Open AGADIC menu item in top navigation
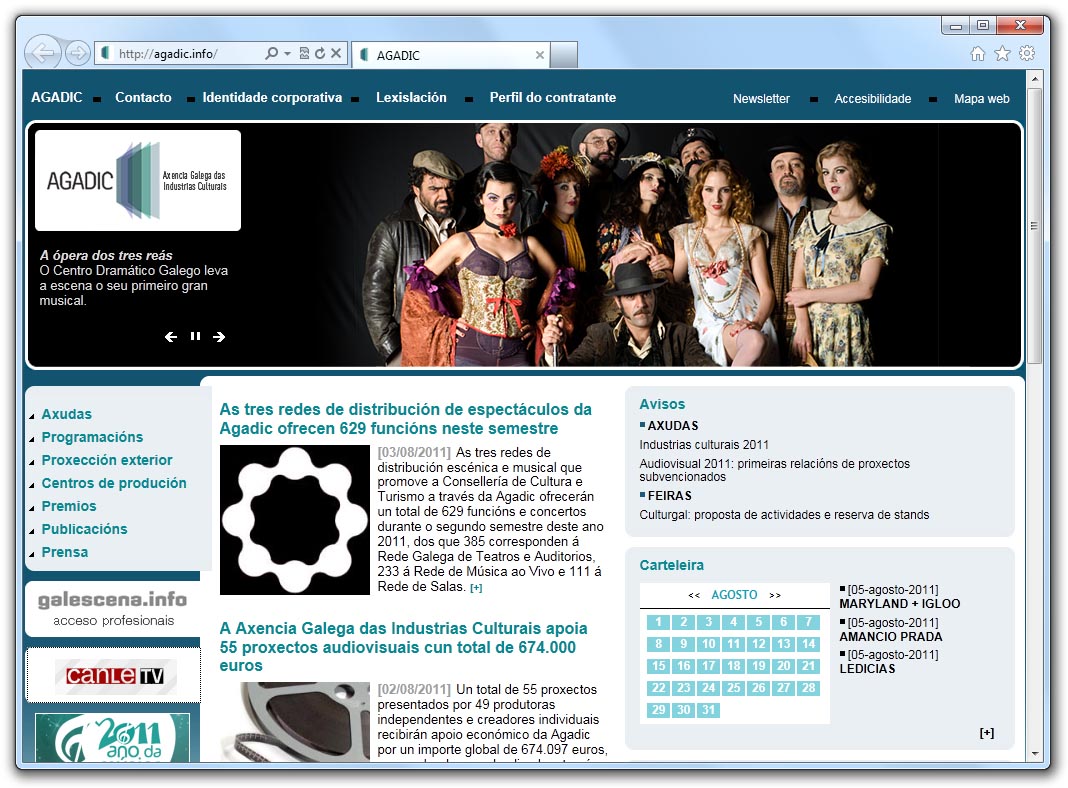This screenshot has height=788, width=1068. [57, 97]
